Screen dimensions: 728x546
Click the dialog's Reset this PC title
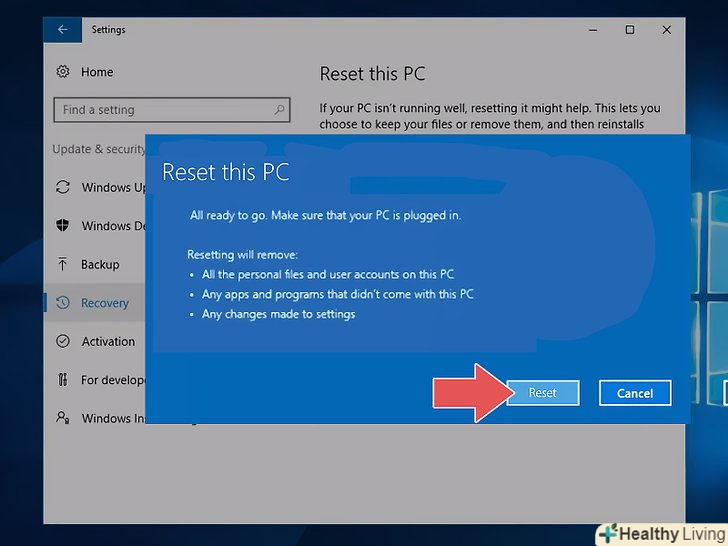point(226,172)
